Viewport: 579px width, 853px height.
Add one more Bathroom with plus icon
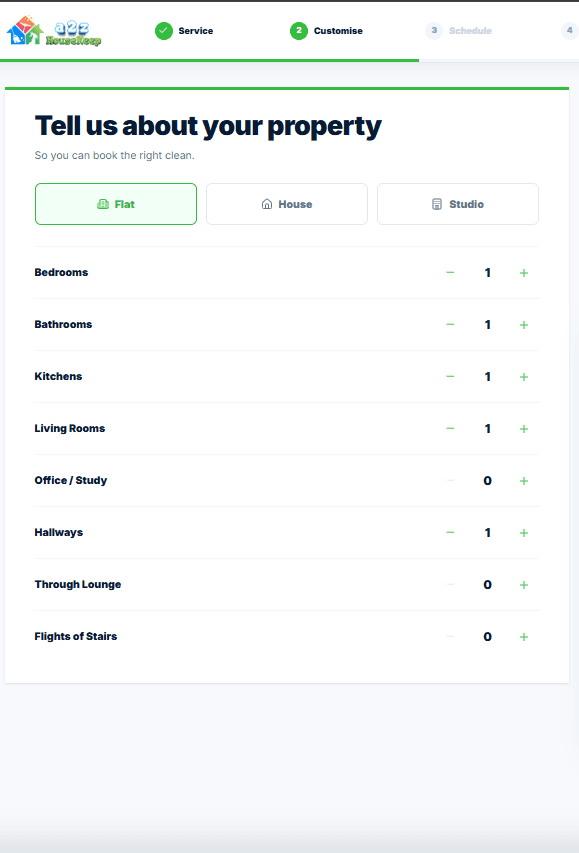click(x=523, y=325)
